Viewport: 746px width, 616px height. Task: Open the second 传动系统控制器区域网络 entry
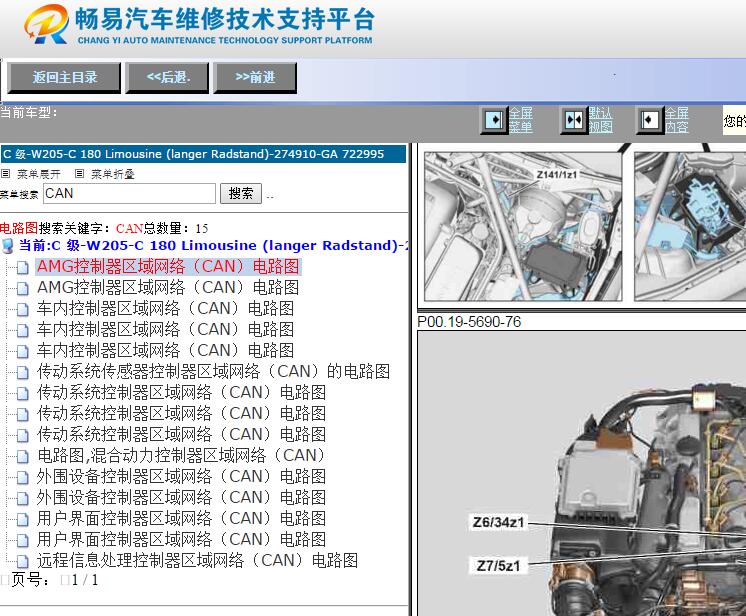point(181,413)
